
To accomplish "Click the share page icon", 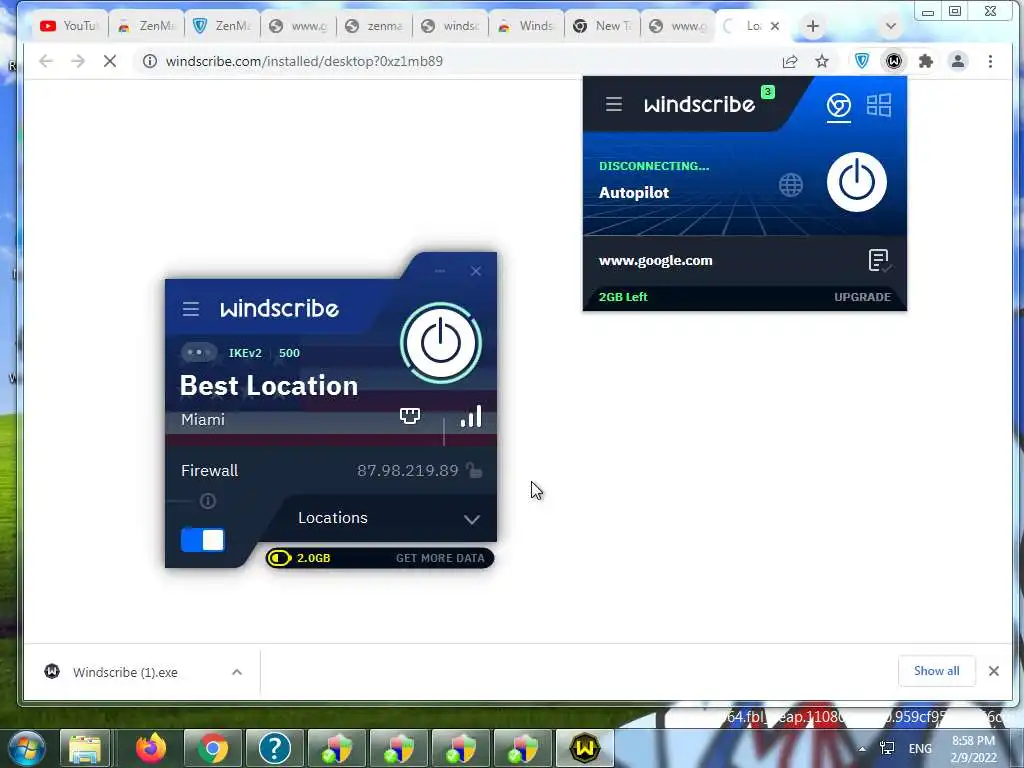I will coord(790,61).
